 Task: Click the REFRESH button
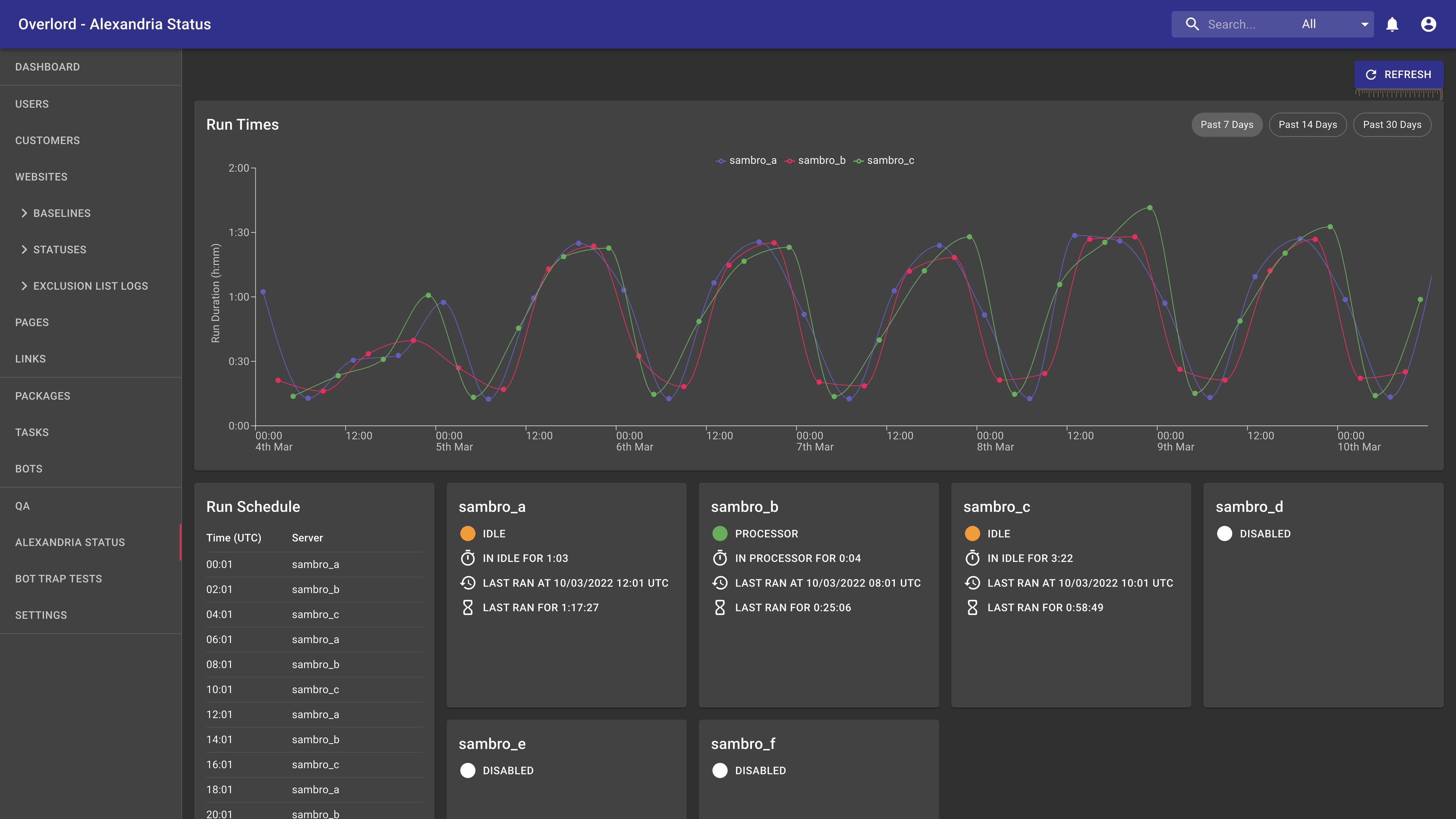click(x=1398, y=75)
